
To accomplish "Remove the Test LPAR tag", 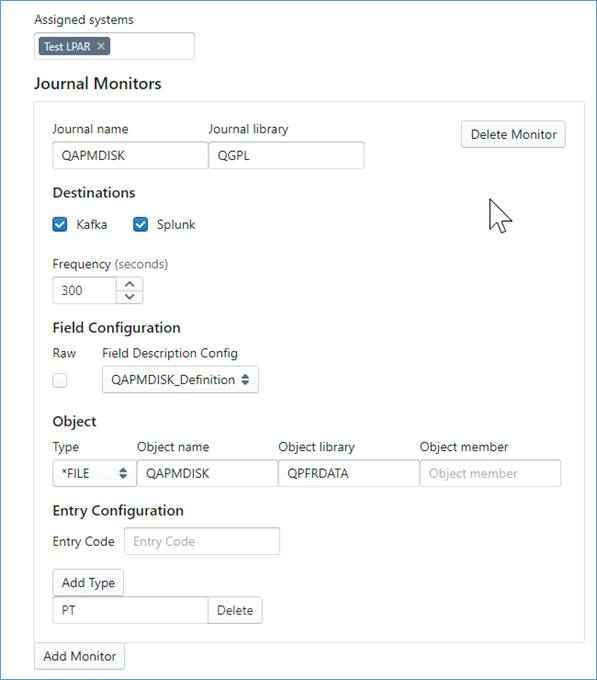I will pos(101,46).
